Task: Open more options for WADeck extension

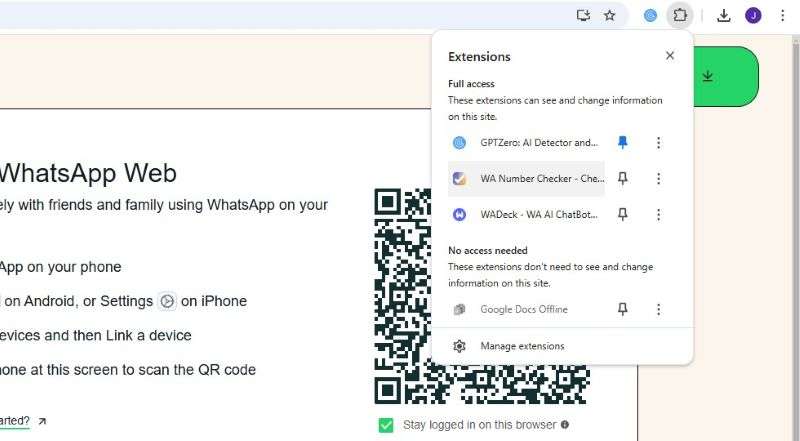Action: (658, 215)
